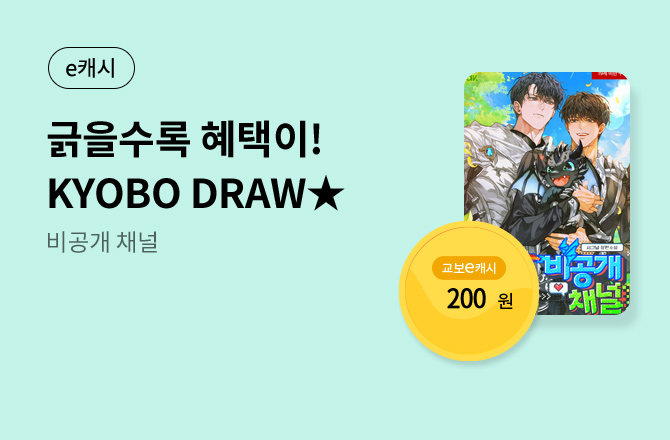Screen dimensions: 670x440
Task: Click the 200 amount on the coin
Action: coord(467,299)
